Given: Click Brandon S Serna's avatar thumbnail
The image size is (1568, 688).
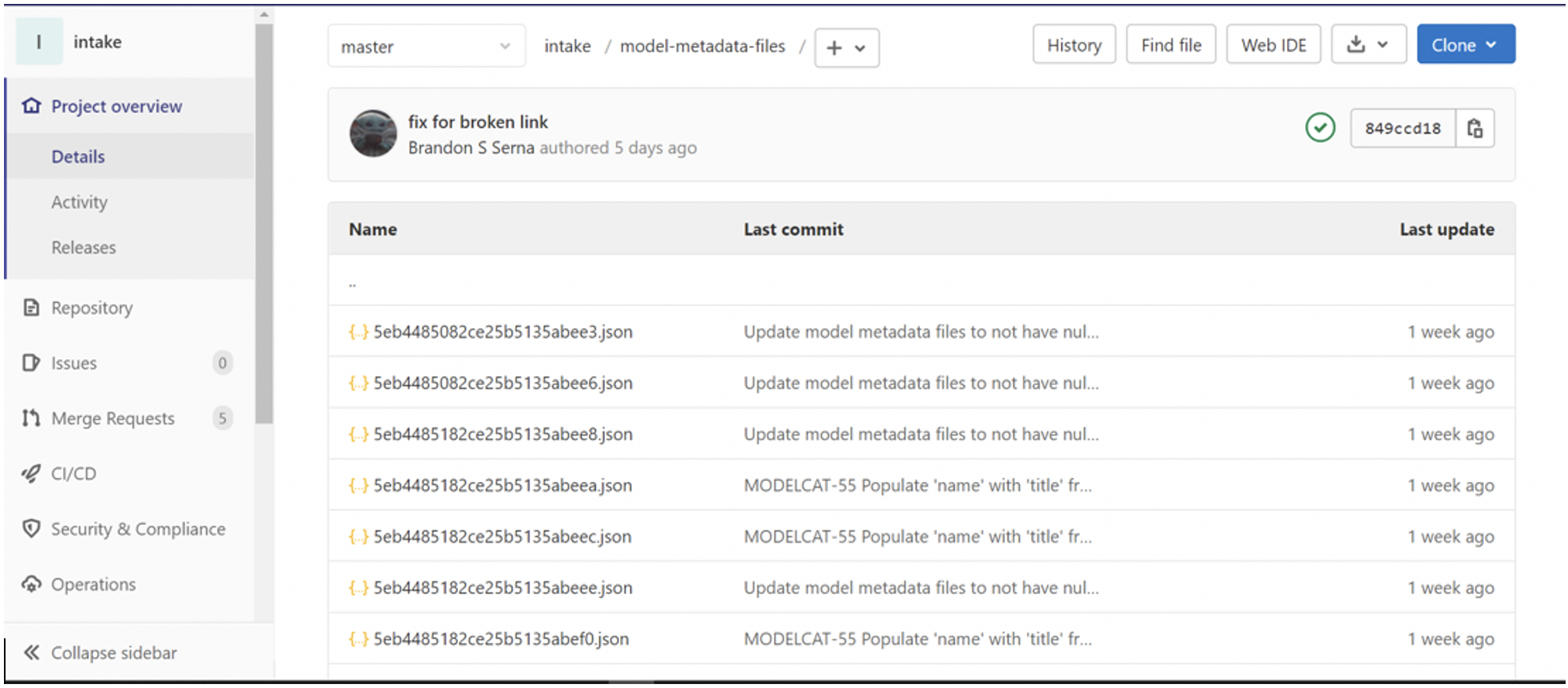Looking at the screenshot, I should 373,133.
